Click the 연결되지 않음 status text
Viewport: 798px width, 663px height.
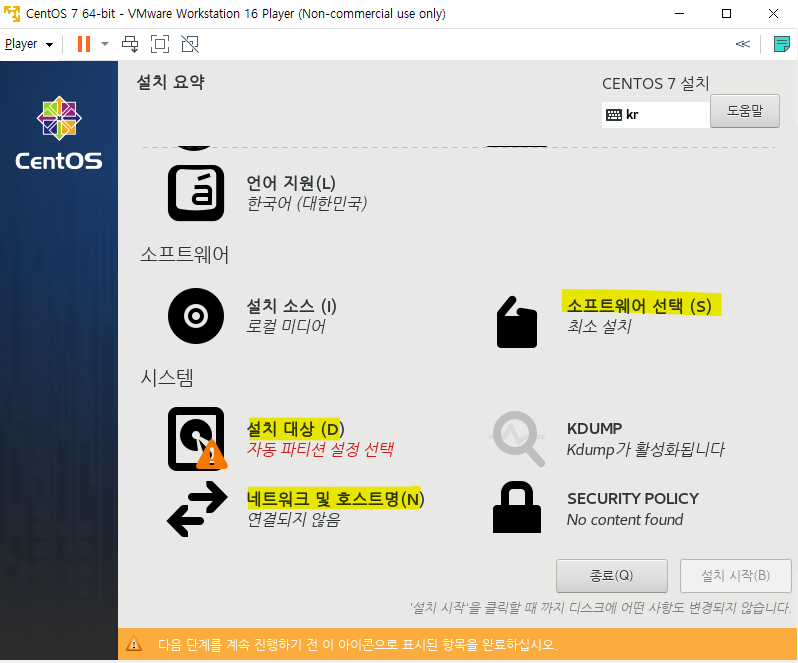pyautogui.click(x=294, y=520)
